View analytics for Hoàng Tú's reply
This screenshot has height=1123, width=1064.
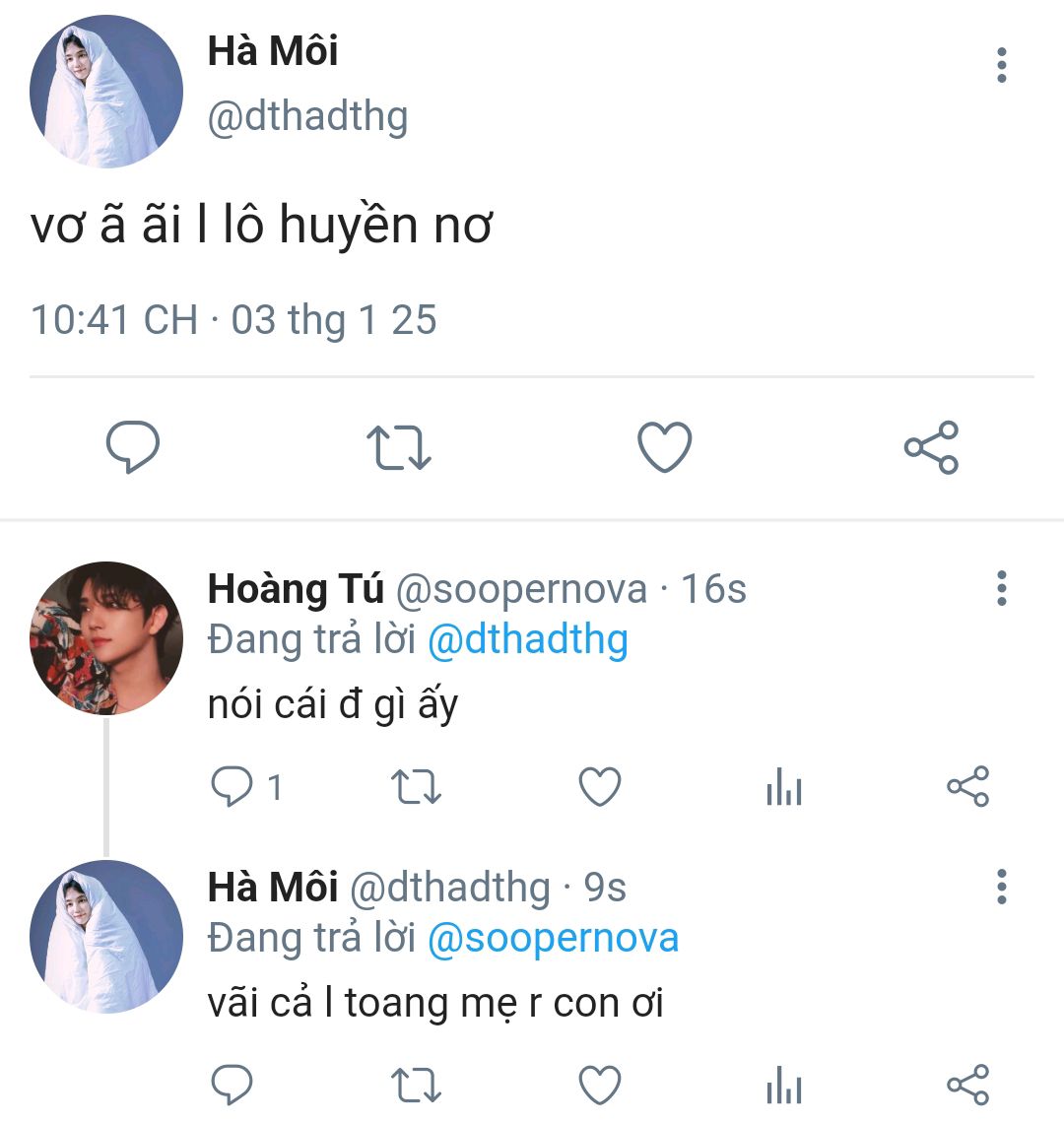[x=784, y=787]
